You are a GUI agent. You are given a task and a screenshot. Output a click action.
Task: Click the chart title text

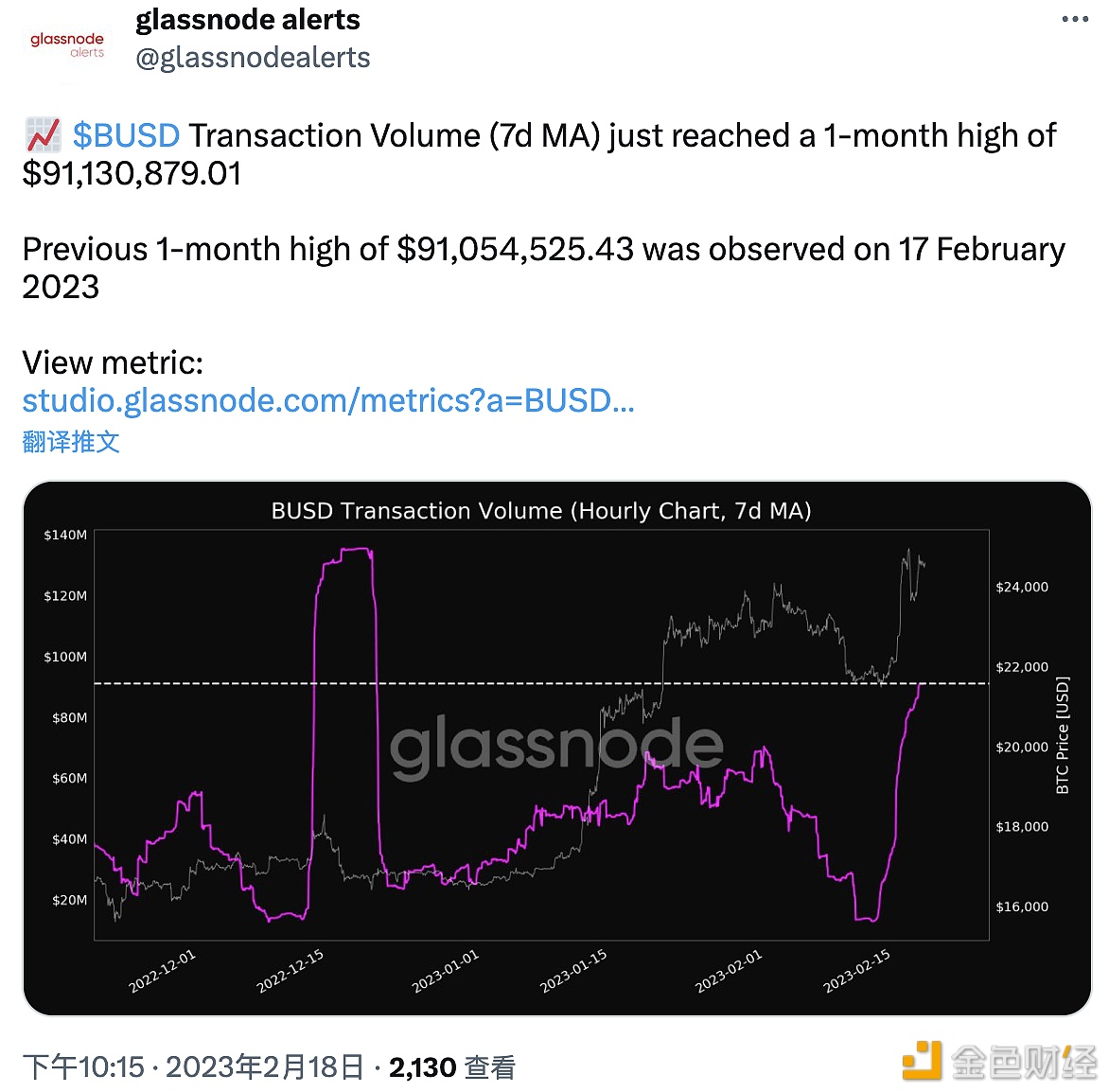(x=541, y=511)
